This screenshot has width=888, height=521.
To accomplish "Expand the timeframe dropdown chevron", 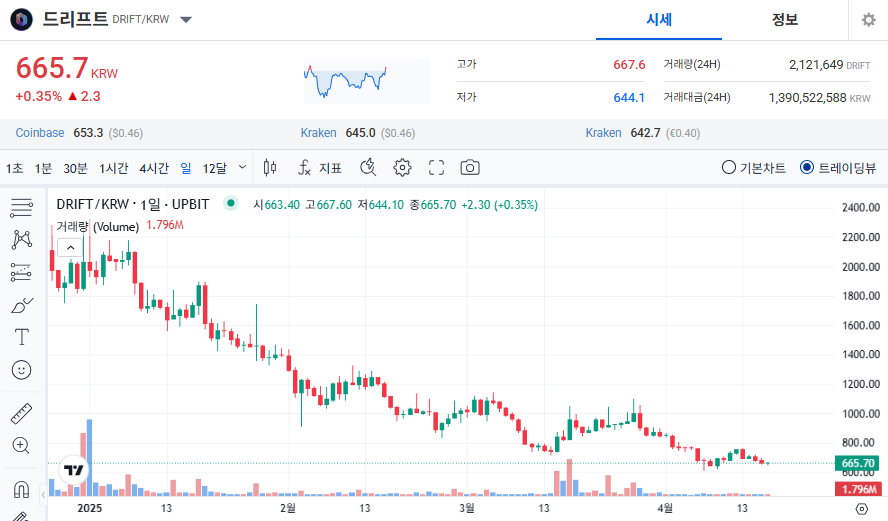I will 242,168.
